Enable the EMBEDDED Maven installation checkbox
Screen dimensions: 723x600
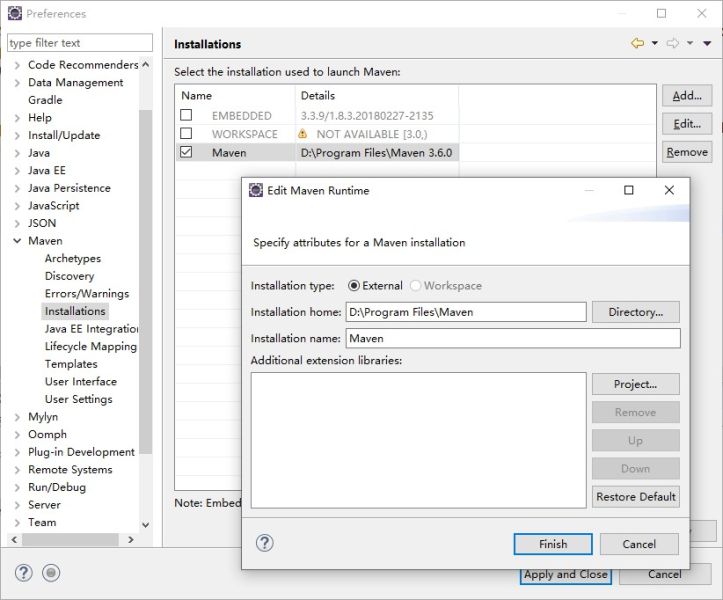pyautogui.click(x=186, y=116)
